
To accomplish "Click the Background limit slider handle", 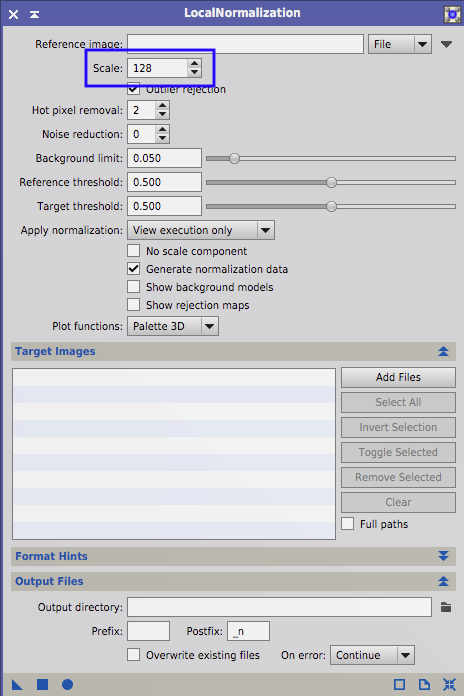I will click(x=234, y=158).
